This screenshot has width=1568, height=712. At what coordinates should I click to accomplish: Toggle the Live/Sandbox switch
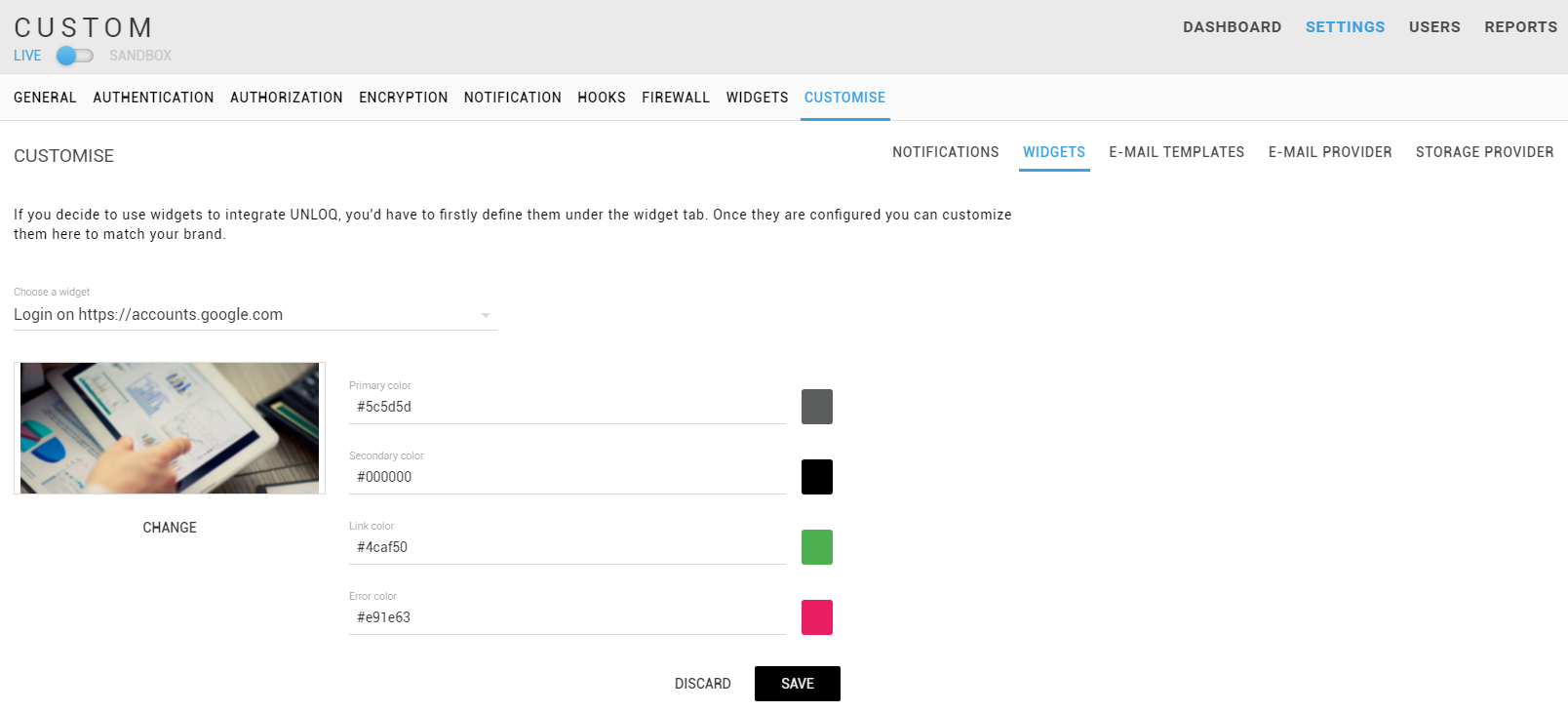(x=75, y=56)
